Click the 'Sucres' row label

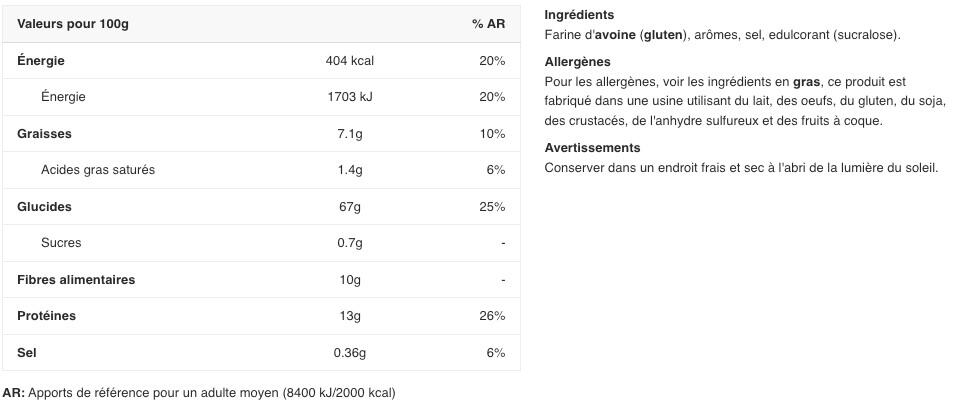point(61,243)
